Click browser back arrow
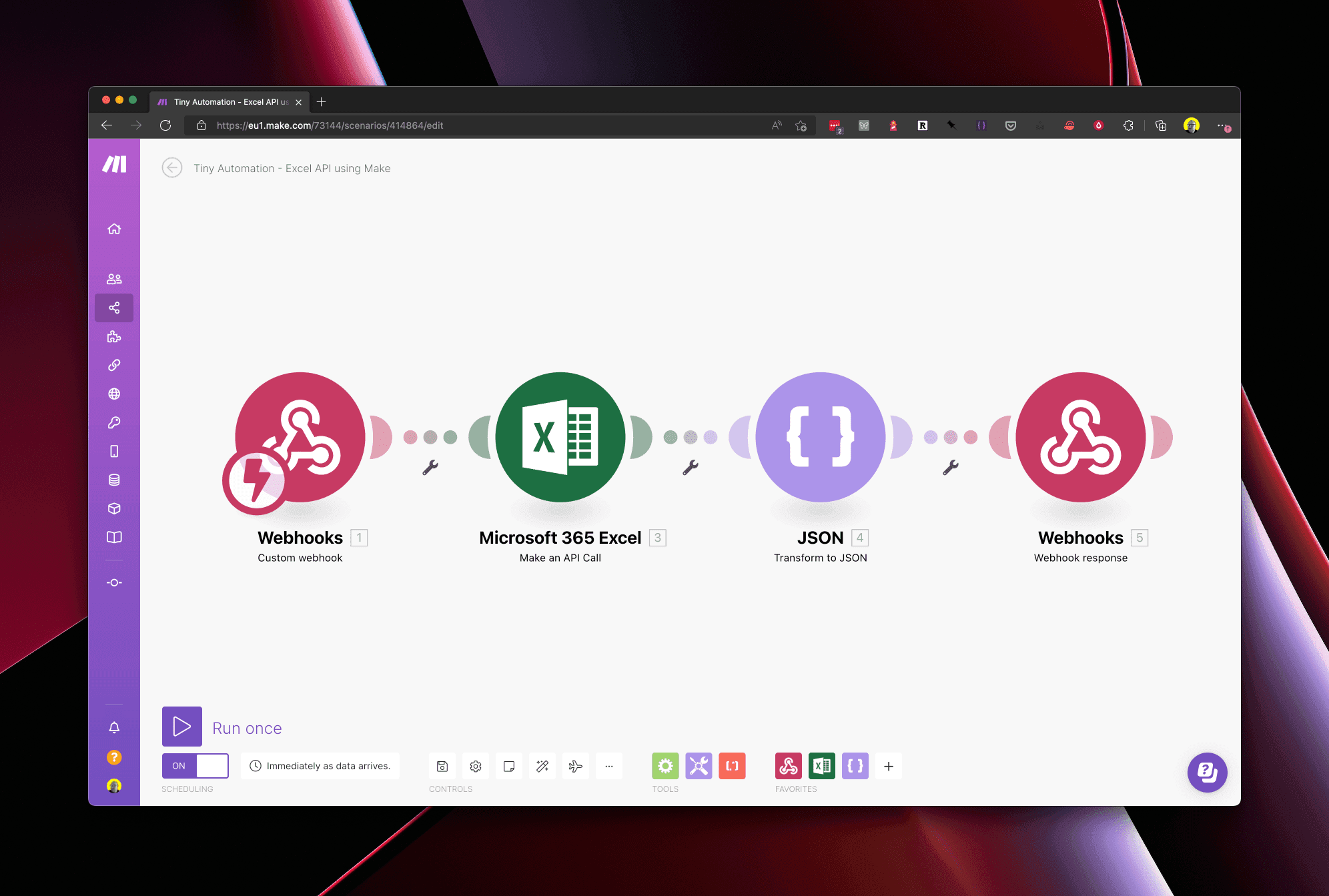The image size is (1329, 896). (x=107, y=125)
